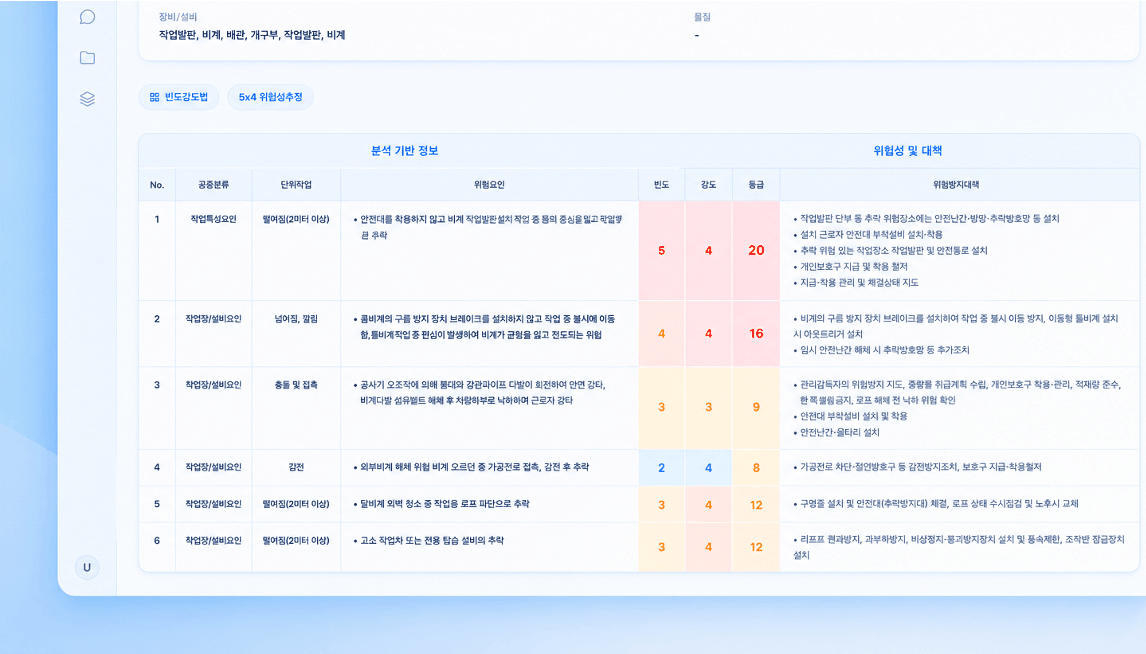This screenshot has width=1146, height=654.
Task: Open the chat bubble icon in sidebar
Action: coord(87,17)
